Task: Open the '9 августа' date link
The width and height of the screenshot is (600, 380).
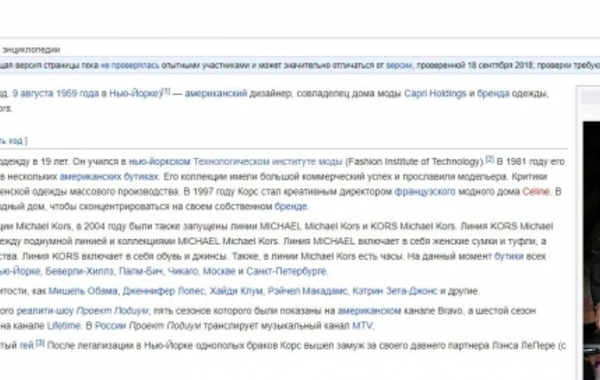Action: [x=33, y=93]
